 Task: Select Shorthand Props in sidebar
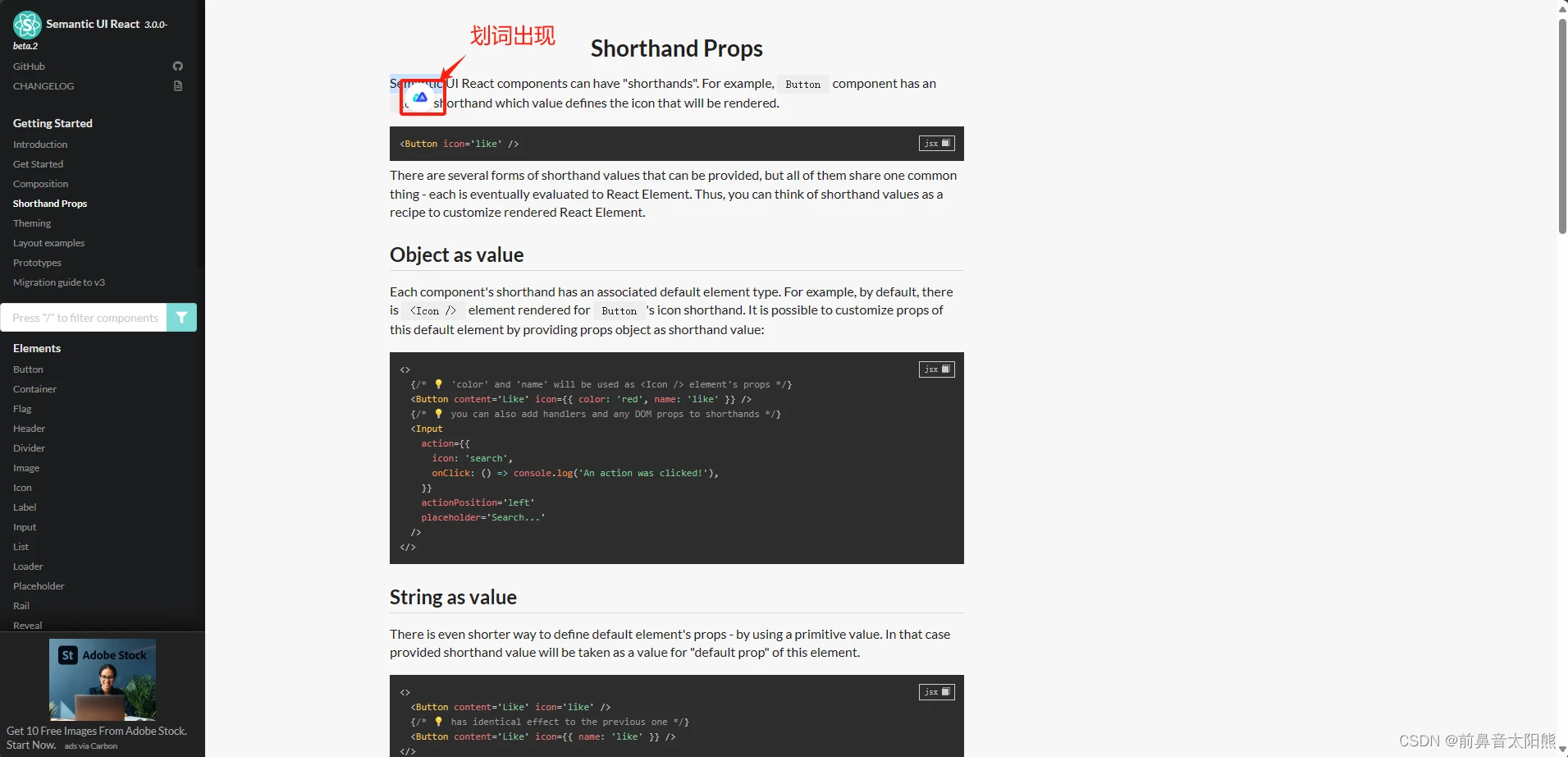(x=50, y=204)
